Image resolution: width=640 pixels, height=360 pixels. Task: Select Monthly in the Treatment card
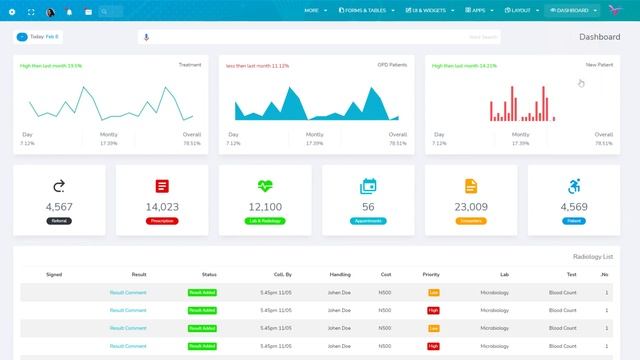(109, 135)
